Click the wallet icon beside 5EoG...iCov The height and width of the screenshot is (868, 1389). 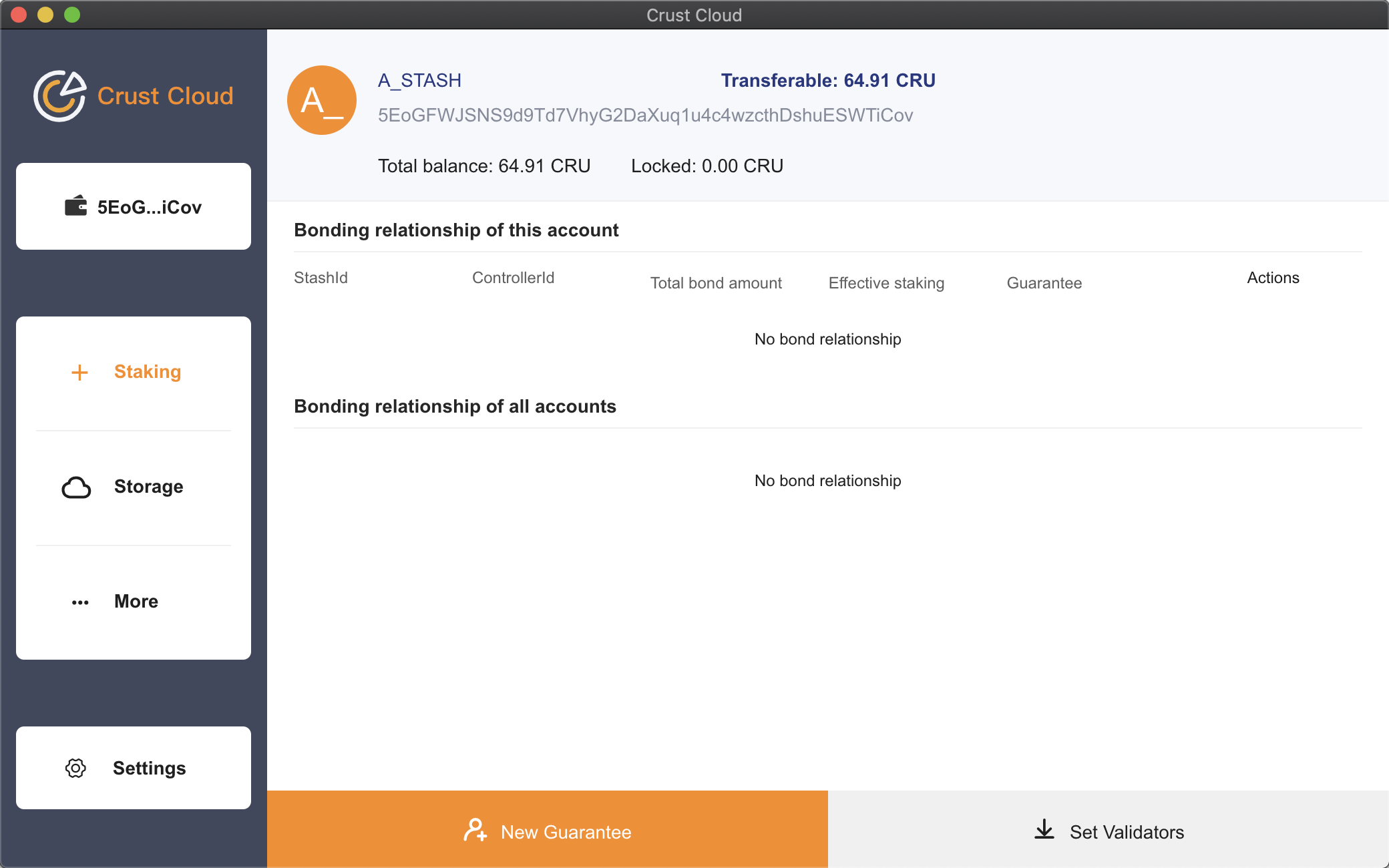(75, 206)
